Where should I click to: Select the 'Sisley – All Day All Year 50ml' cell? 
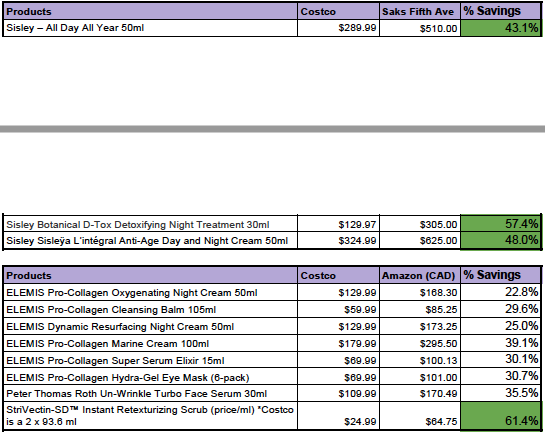point(150,28)
